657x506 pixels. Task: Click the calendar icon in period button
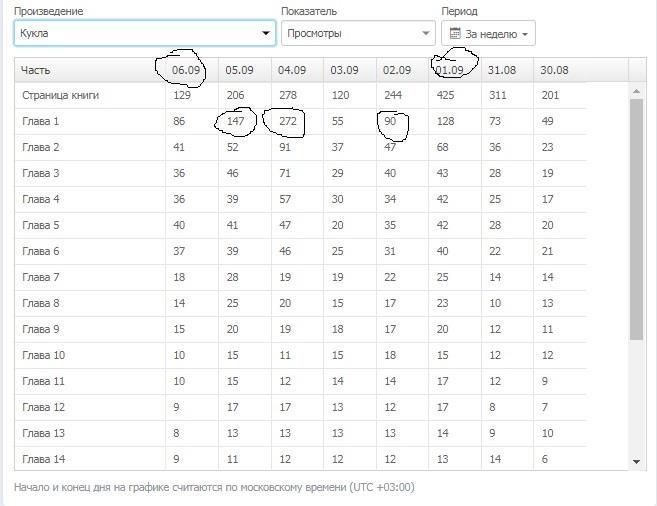pyautogui.click(x=456, y=33)
